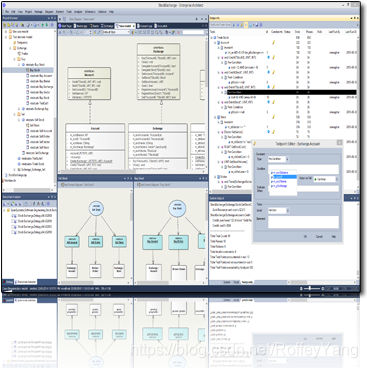Click Cancel in Testpoint Editor dialog
The width and height of the screenshot is (367, 368).
pyautogui.click(x=319, y=236)
